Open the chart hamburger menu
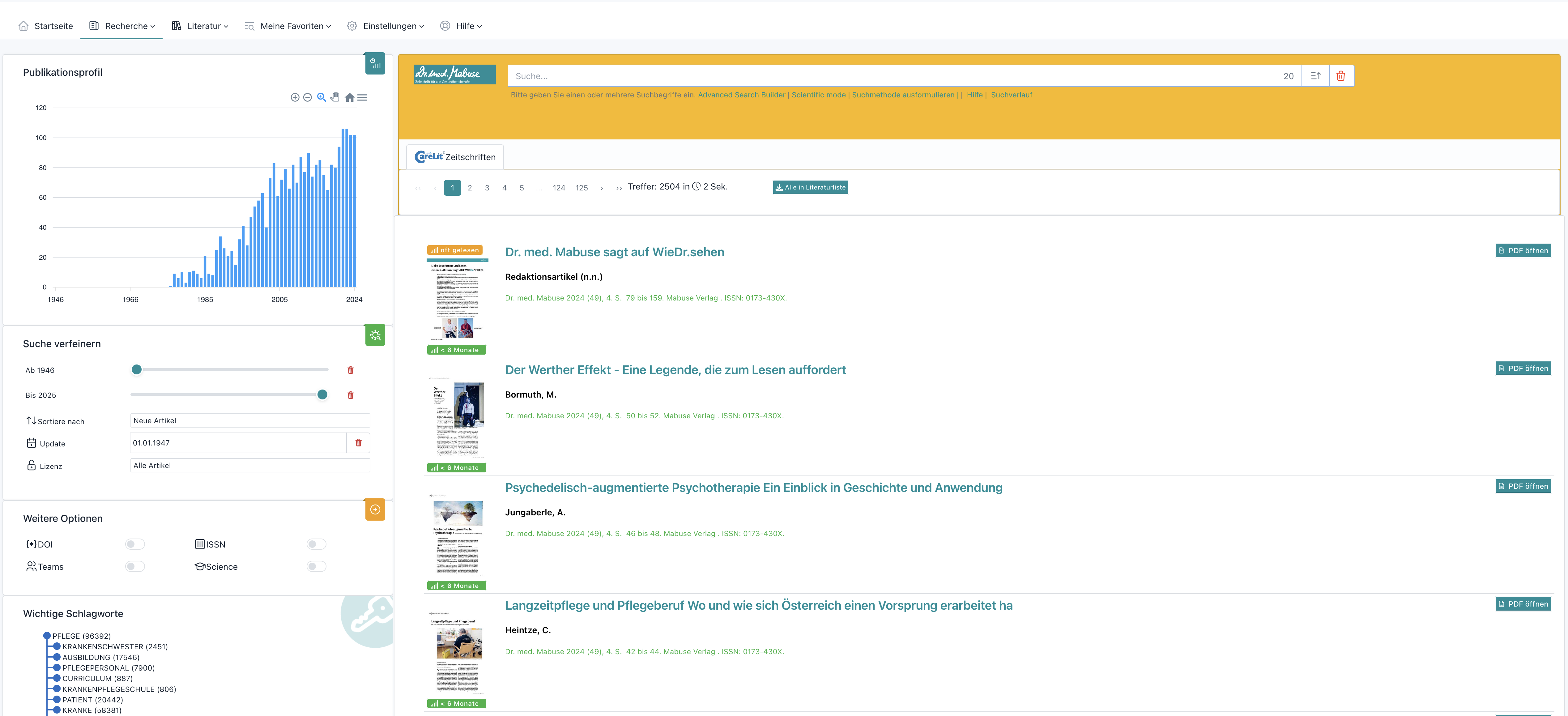Screen dimensions: 1568x716 pyautogui.click(x=362, y=97)
